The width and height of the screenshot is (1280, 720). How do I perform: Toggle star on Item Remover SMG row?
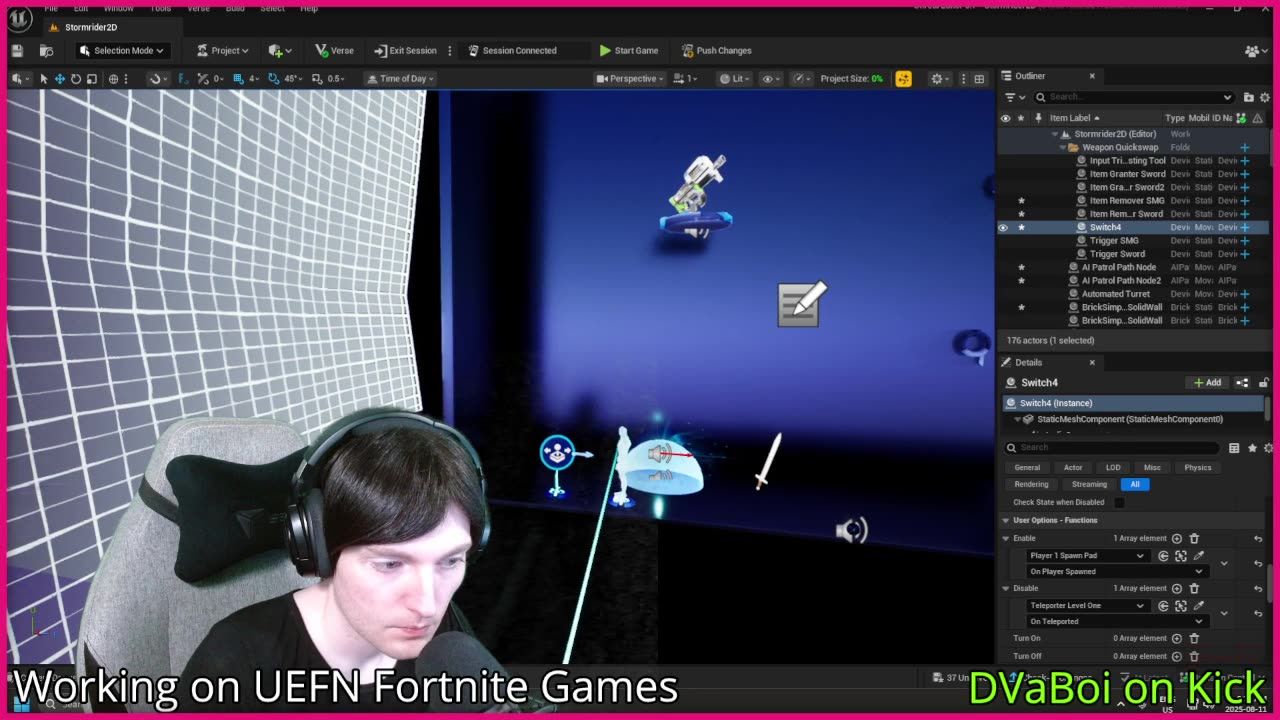(x=1021, y=200)
